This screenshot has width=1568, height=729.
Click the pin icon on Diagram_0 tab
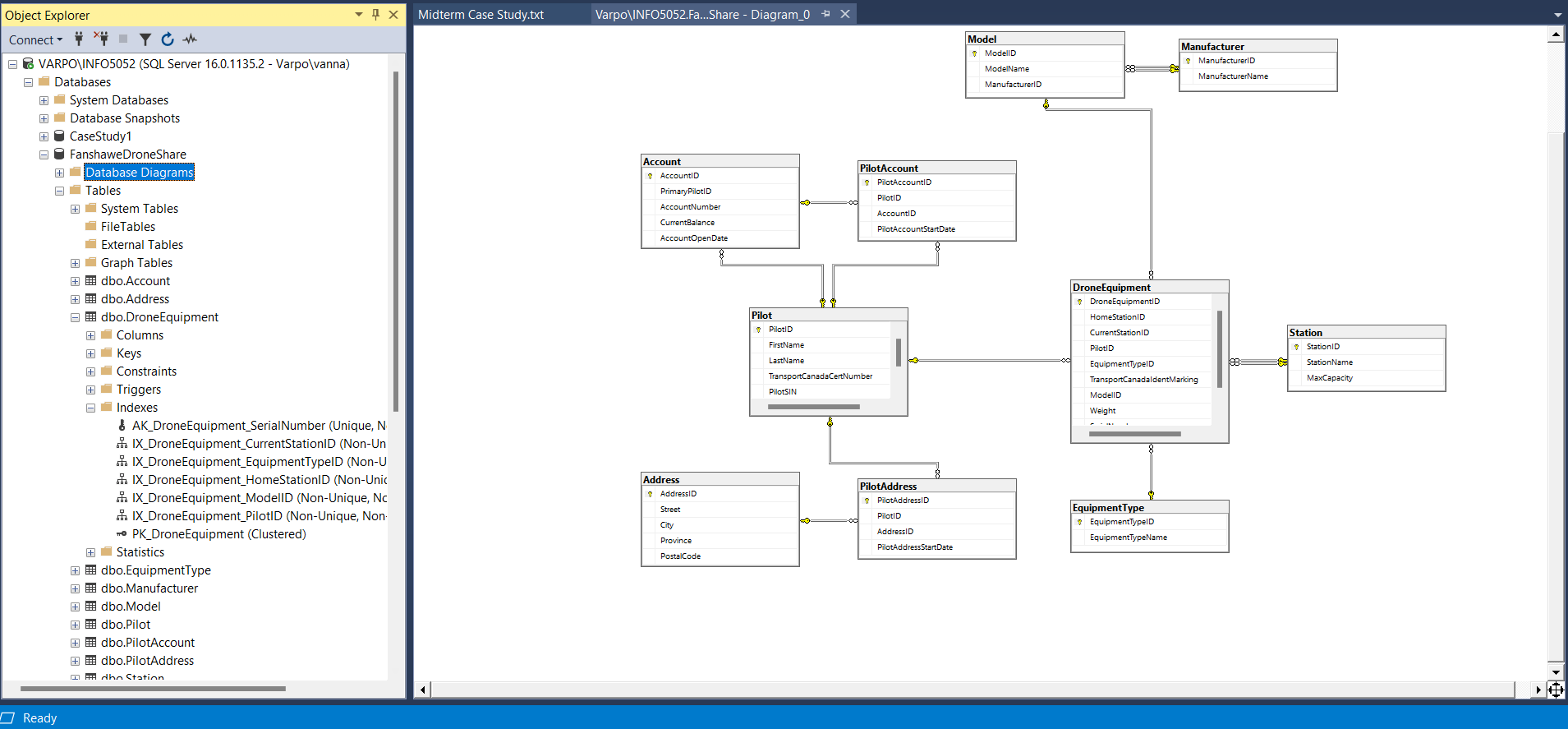[x=825, y=14]
